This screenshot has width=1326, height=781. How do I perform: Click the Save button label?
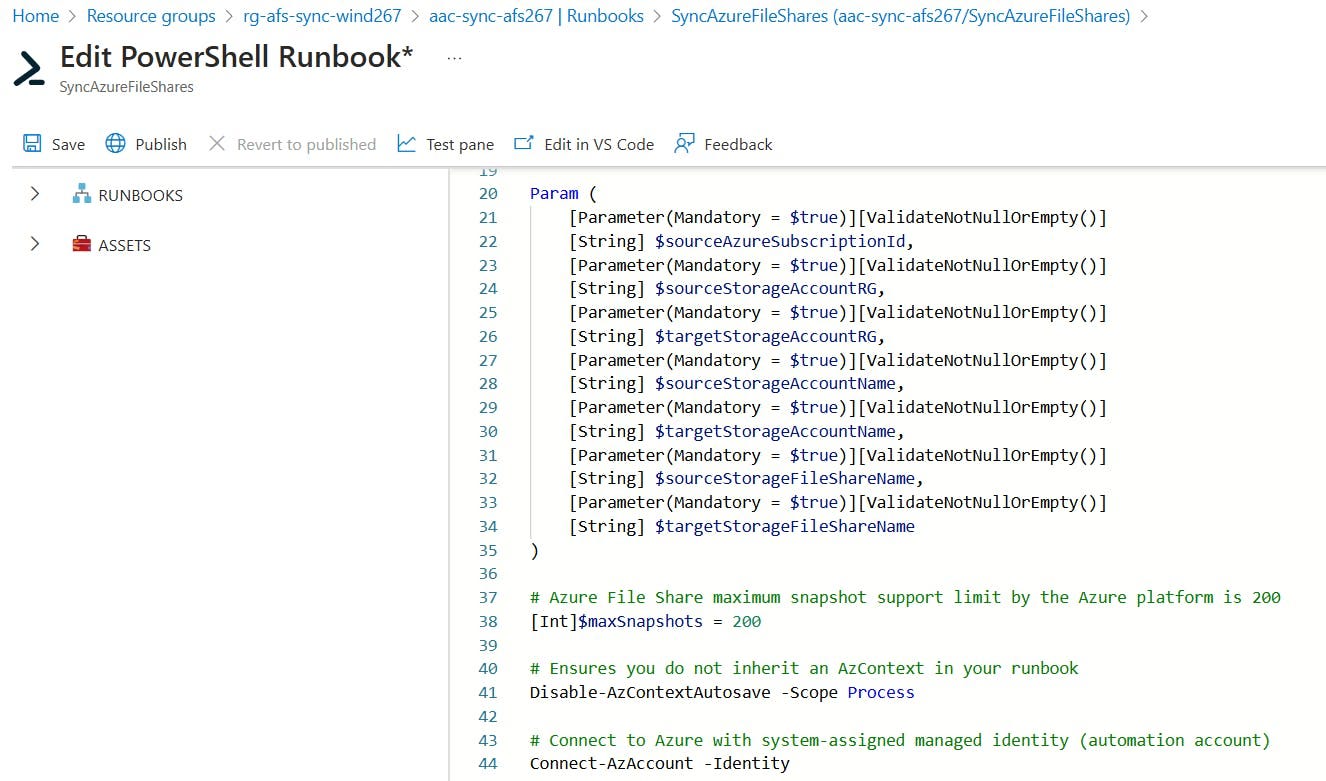68,144
